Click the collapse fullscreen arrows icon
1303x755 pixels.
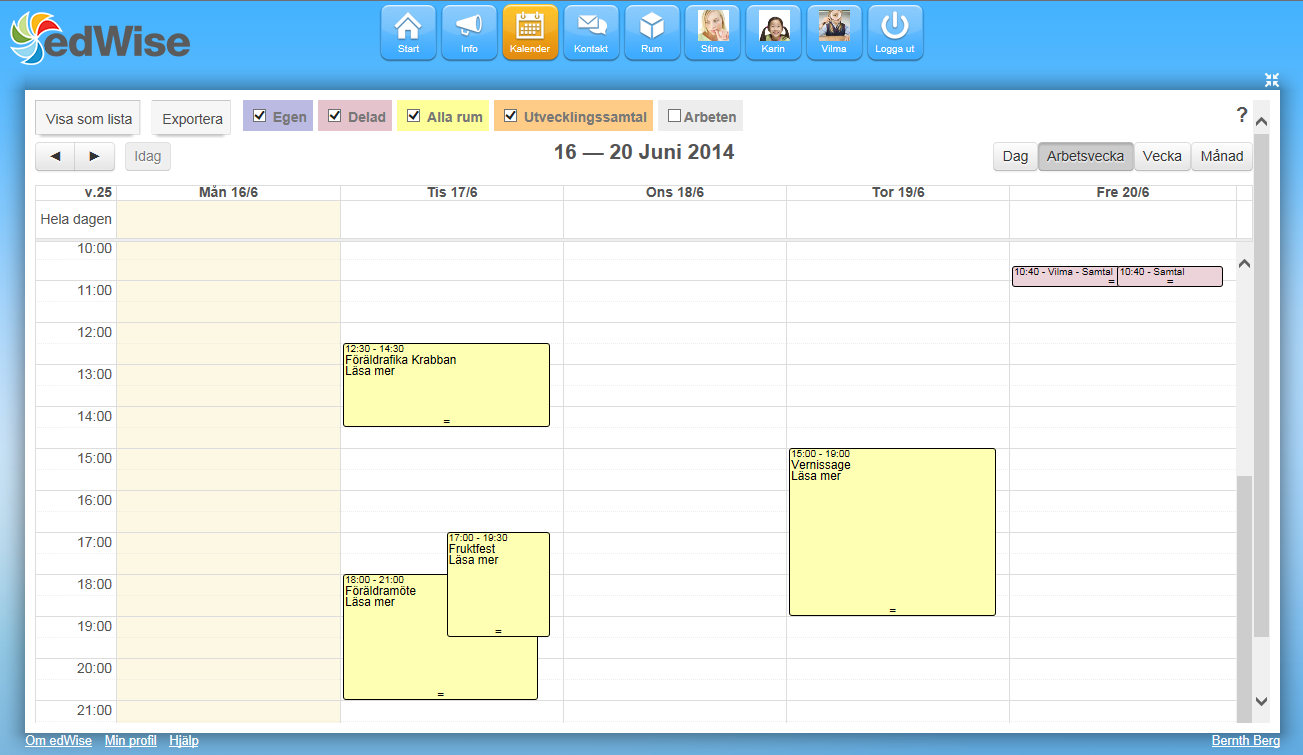click(x=1272, y=80)
